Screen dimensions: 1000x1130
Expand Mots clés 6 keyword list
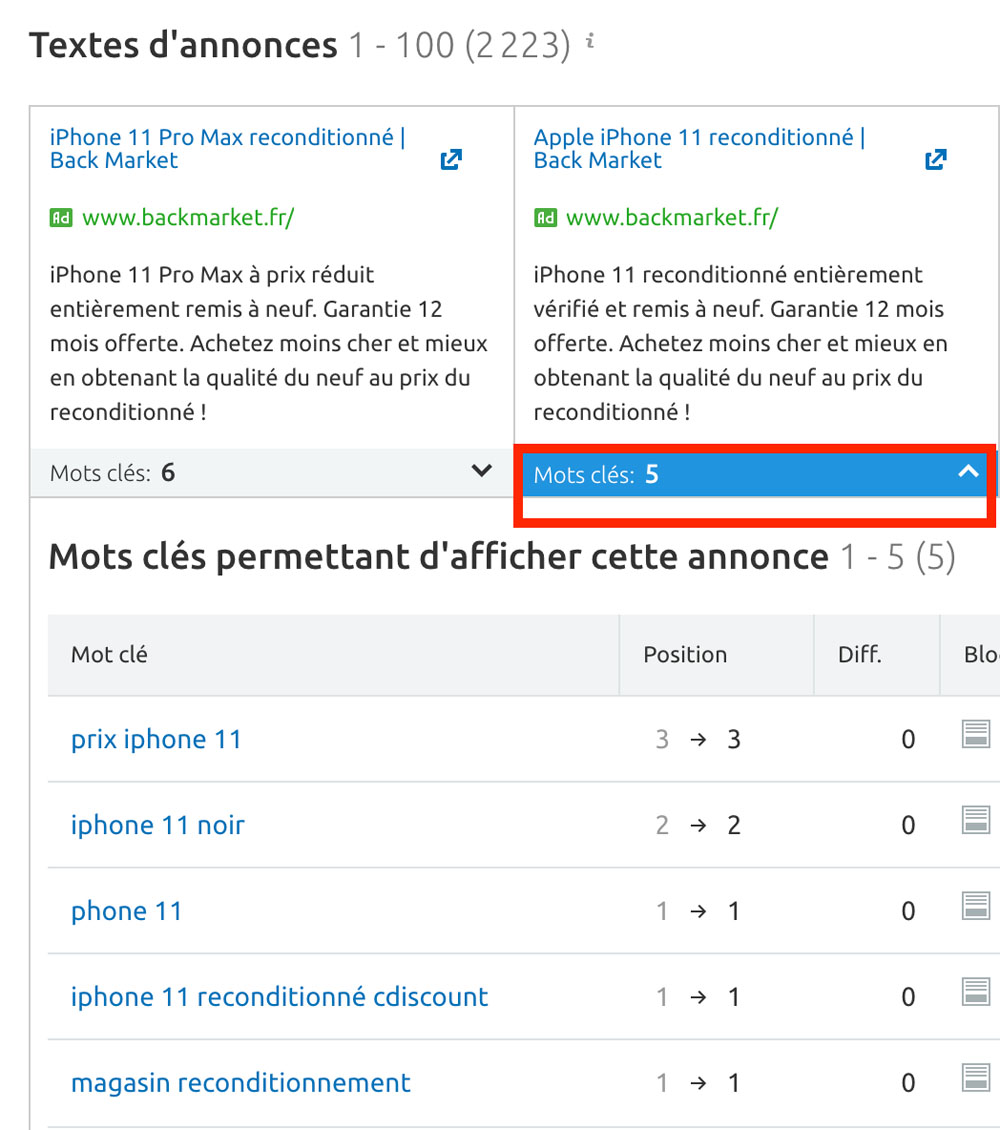tap(272, 473)
